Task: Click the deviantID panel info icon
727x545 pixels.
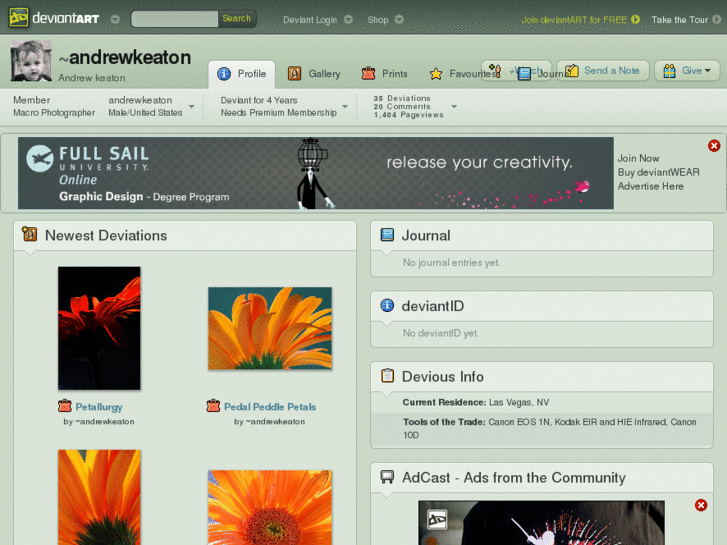Action: [x=387, y=305]
